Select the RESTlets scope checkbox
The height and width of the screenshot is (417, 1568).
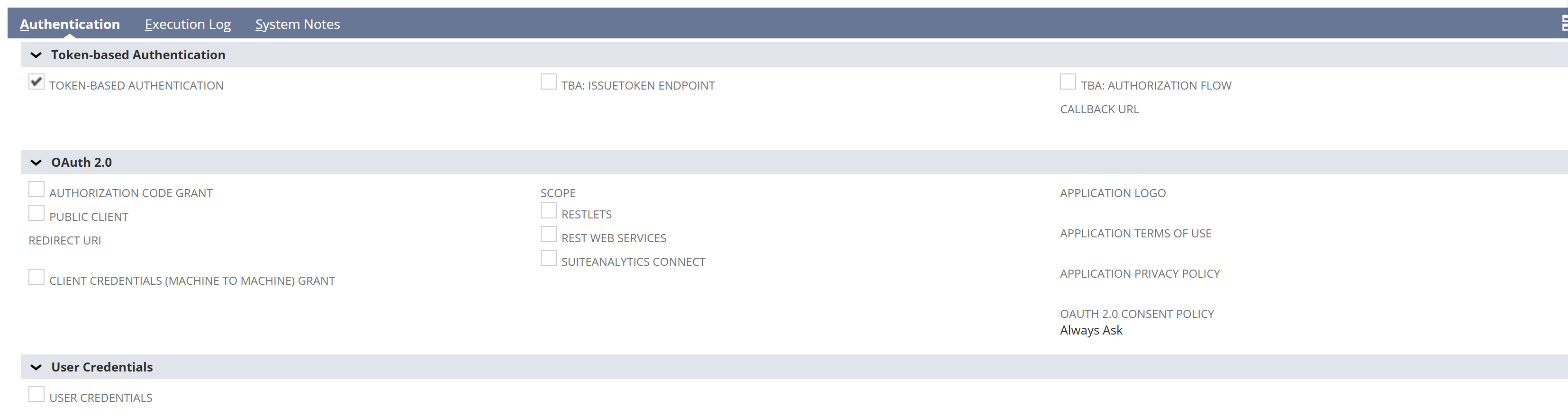point(548,210)
